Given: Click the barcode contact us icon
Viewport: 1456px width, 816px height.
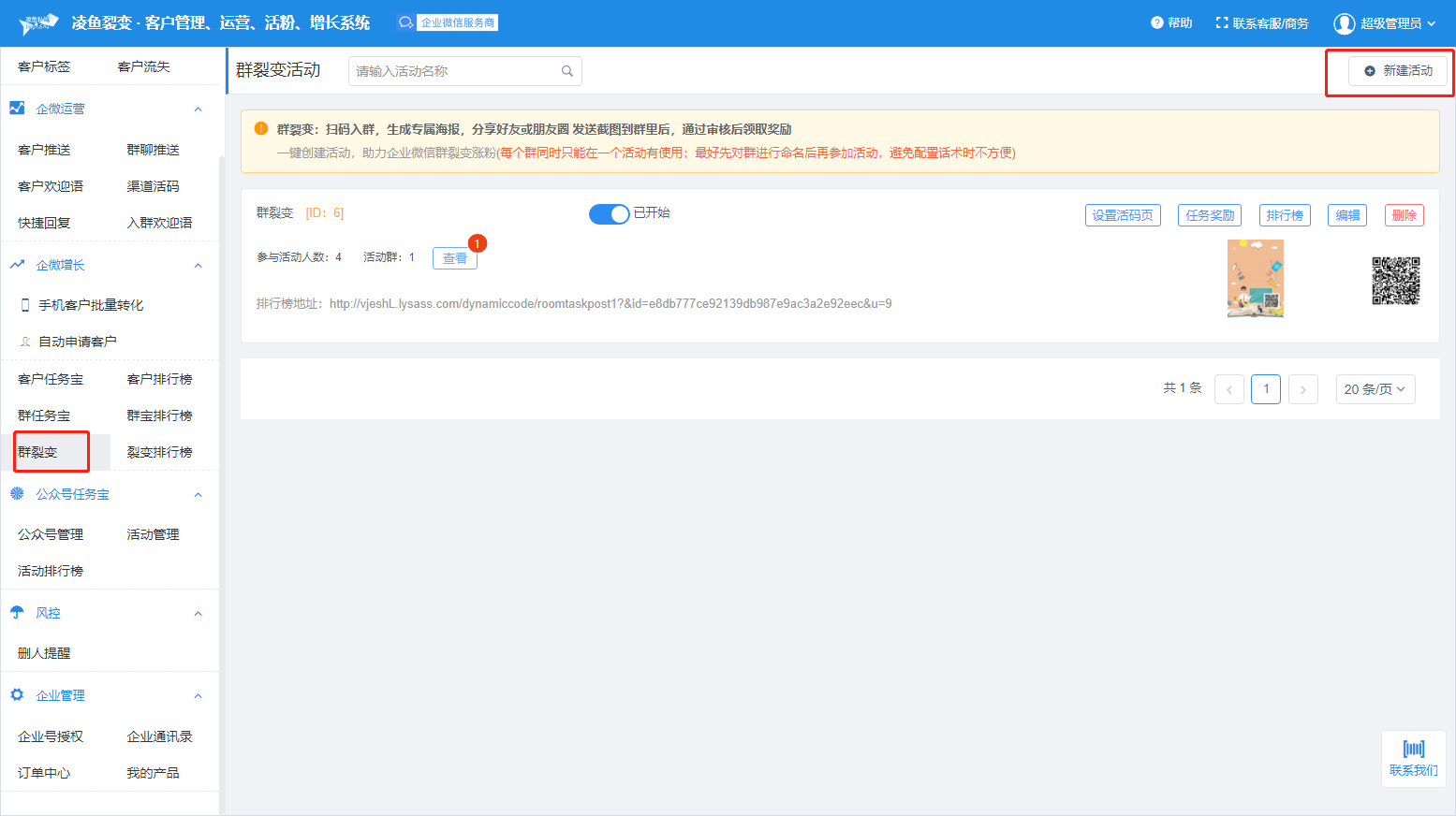Looking at the screenshot, I should pyautogui.click(x=1413, y=749).
